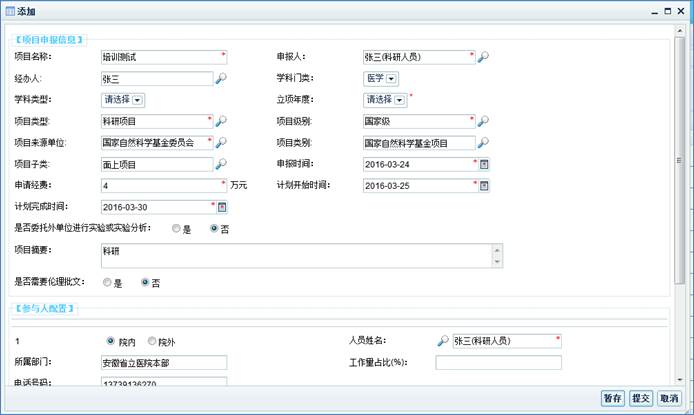Open lookup for 项目级别 field

483,121
